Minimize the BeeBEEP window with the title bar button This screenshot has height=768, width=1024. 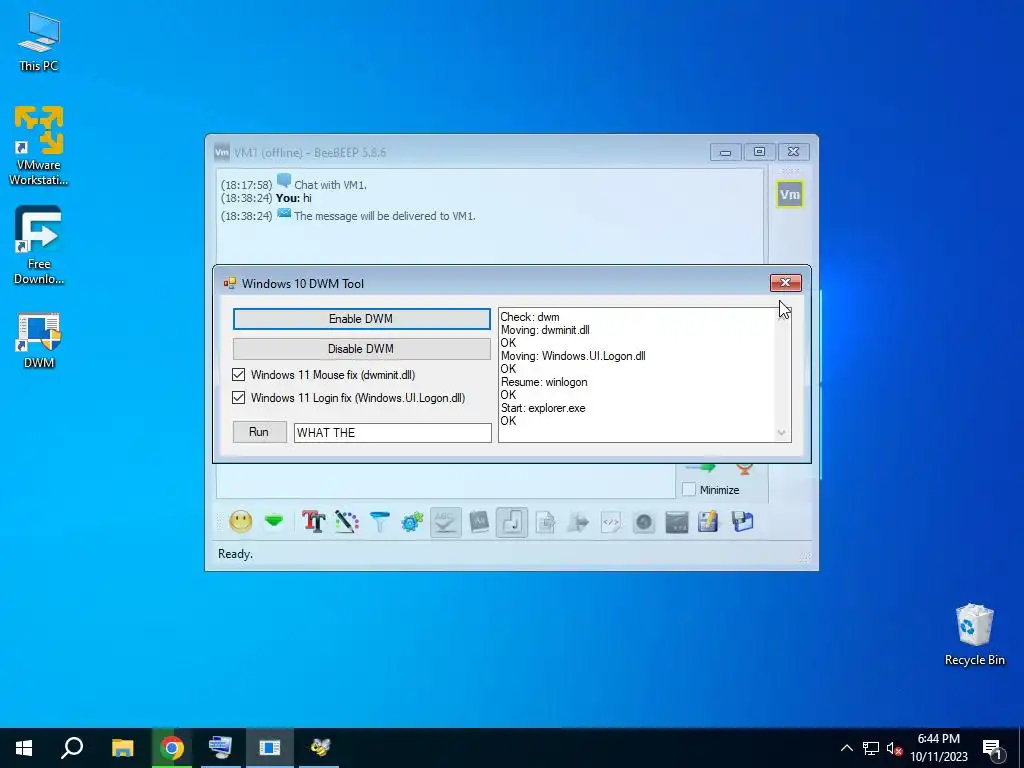[725, 152]
